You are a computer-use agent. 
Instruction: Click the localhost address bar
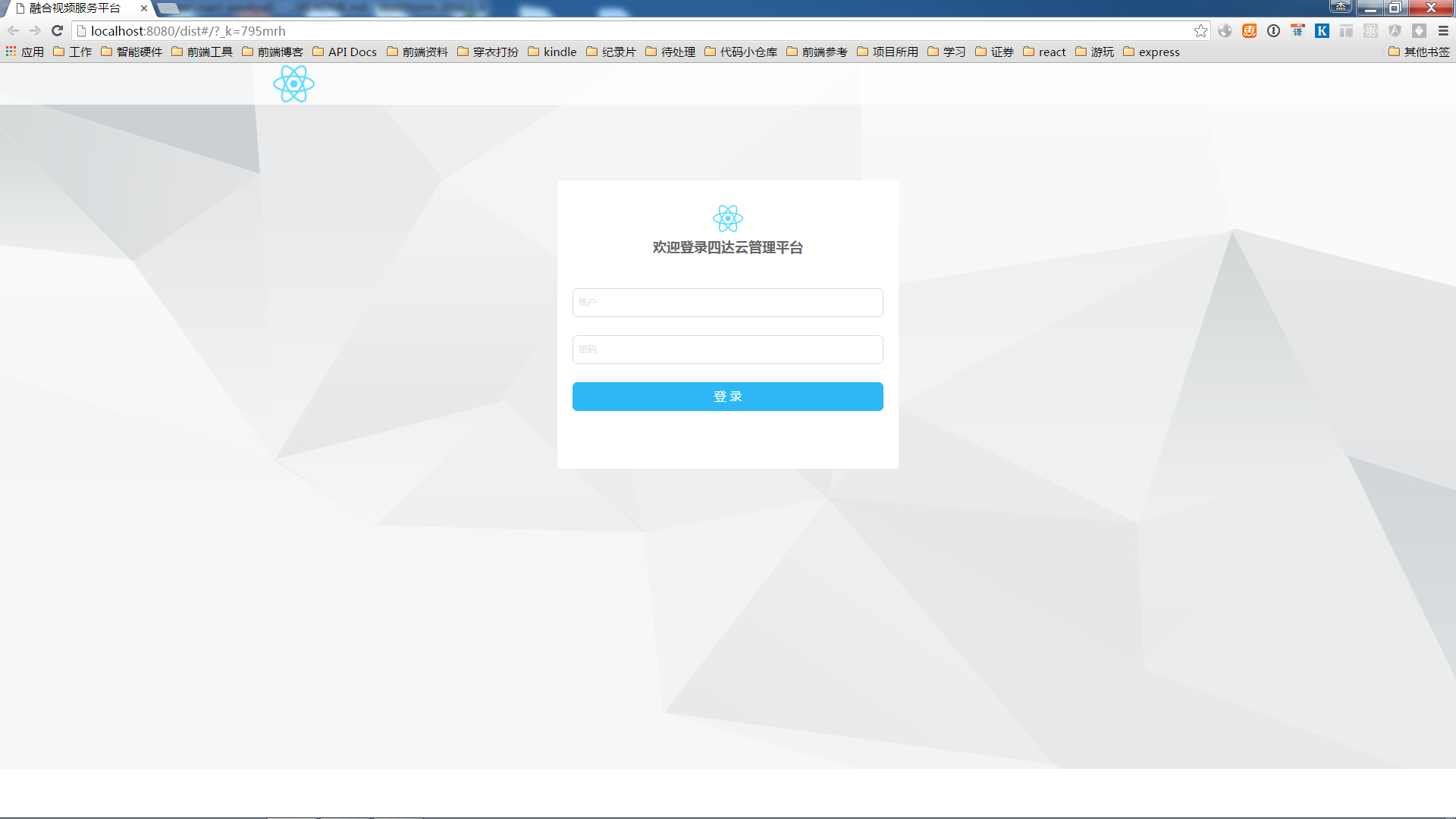(x=607, y=31)
